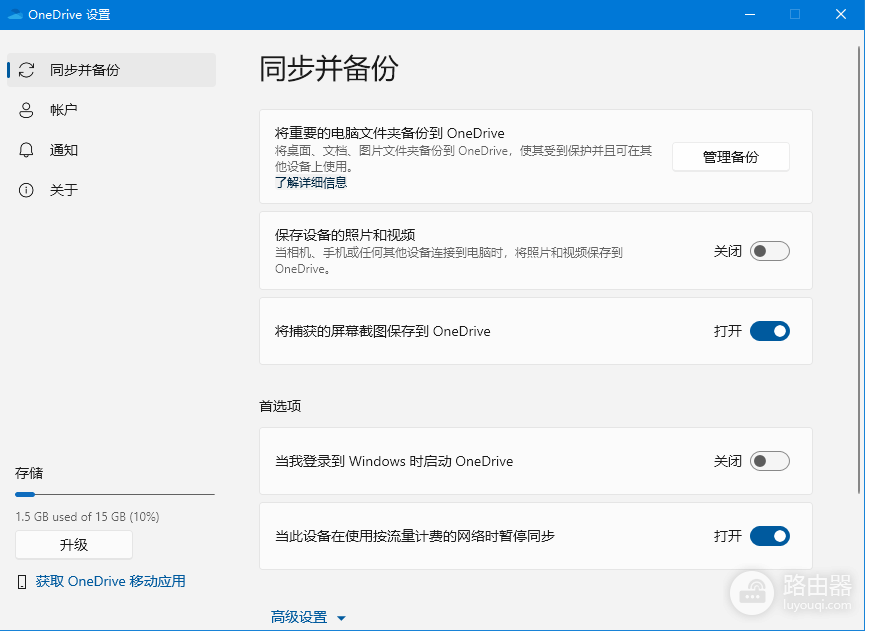870x633 pixels.
Task: Click 将重要的电脑文件夹备份到 OneDrive heading
Action: pos(390,133)
